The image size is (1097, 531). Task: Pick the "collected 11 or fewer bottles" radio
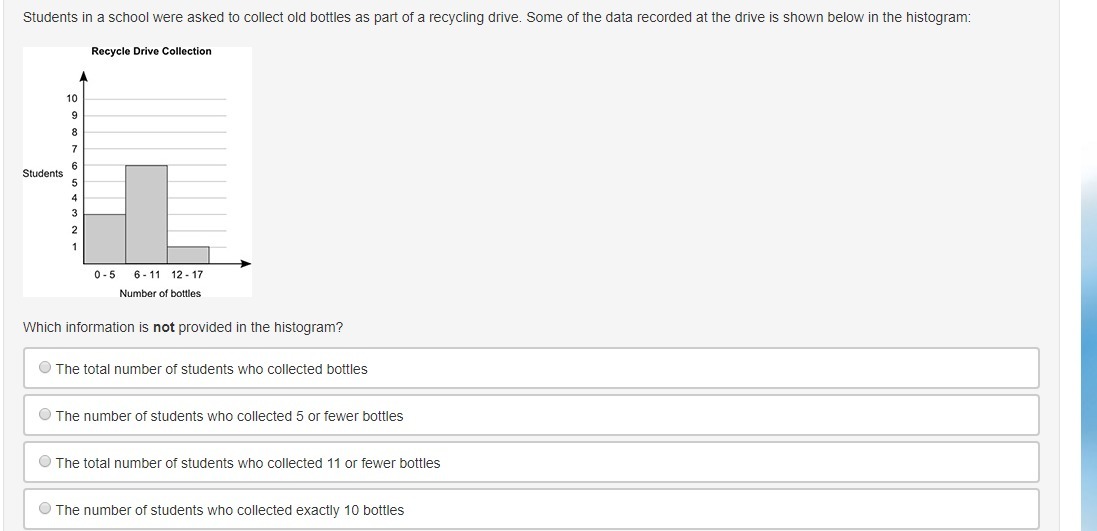tap(45, 462)
